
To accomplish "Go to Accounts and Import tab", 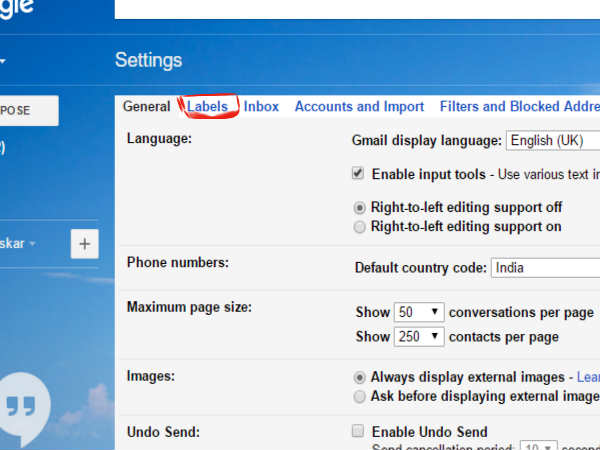I will point(359,106).
